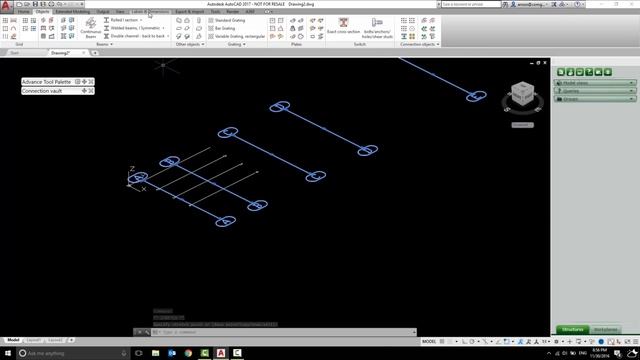Image resolution: width=640 pixels, height=360 pixels.
Task: Click the keyword search field
Action: tap(471, 4)
